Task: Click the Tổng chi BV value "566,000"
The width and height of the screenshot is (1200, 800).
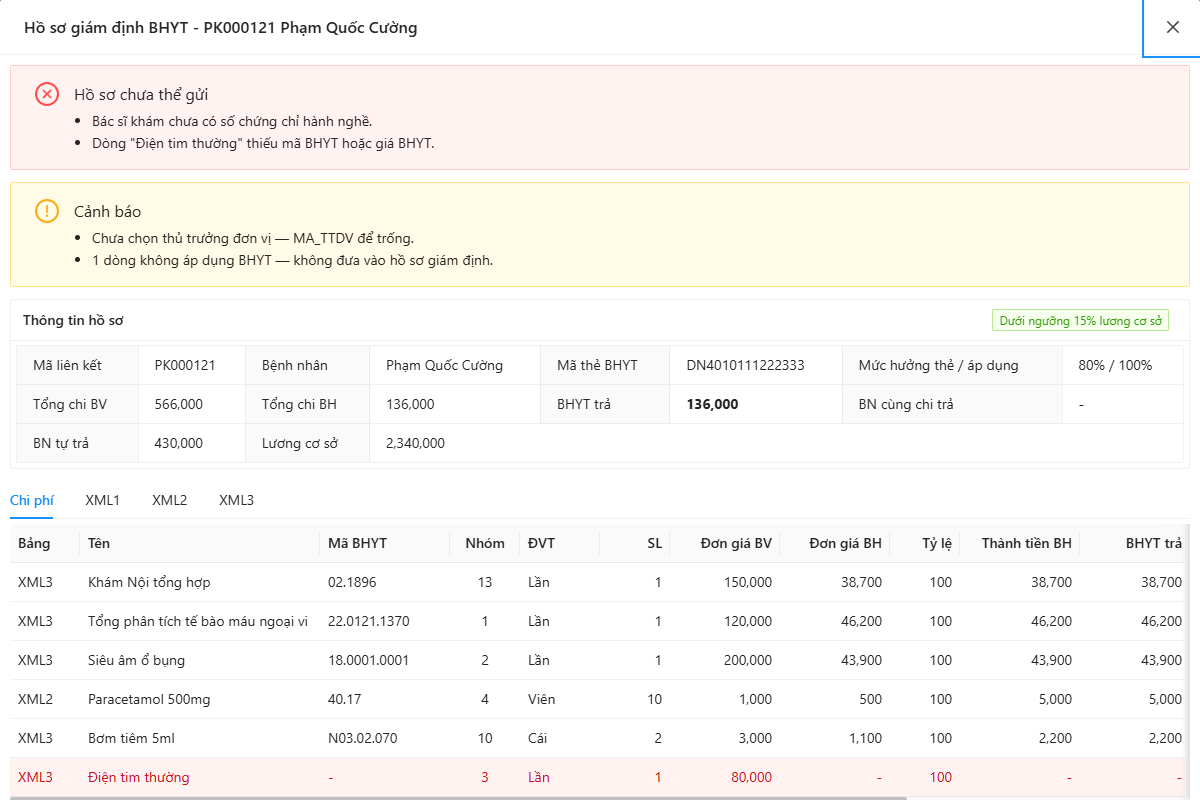Action: [x=179, y=404]
